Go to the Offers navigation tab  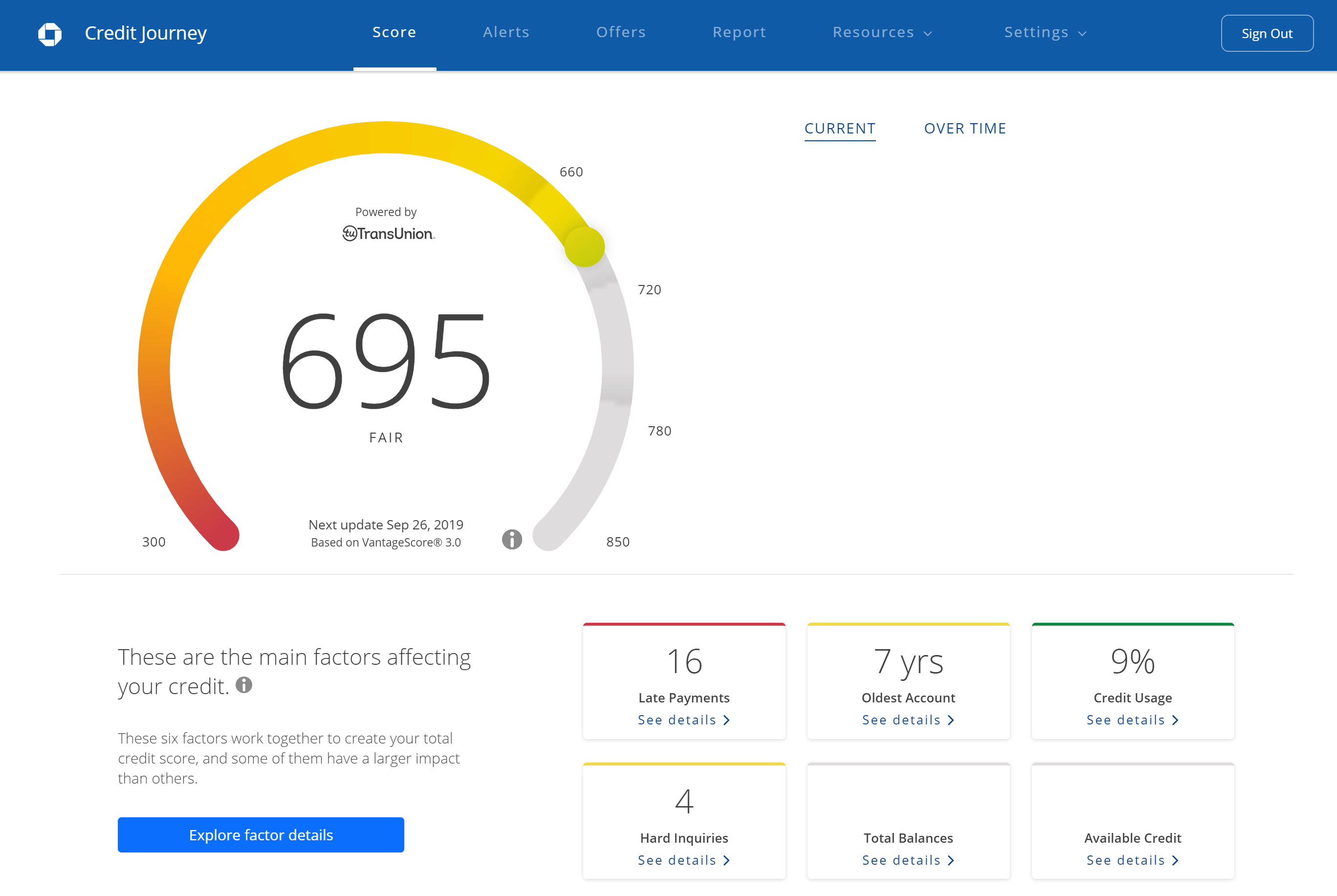pyautogui.click(x=621, y=33)
